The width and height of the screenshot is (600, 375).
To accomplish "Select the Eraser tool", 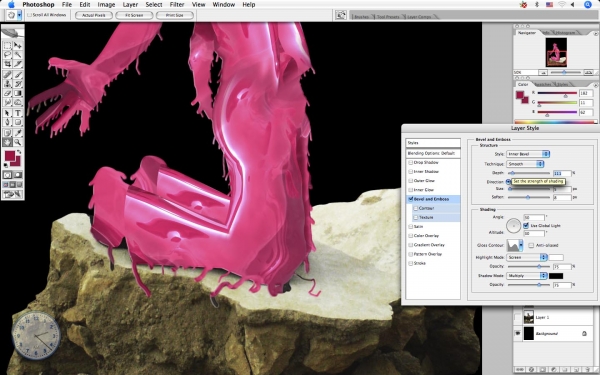I will pyautogui.click(x=7, y=93).
